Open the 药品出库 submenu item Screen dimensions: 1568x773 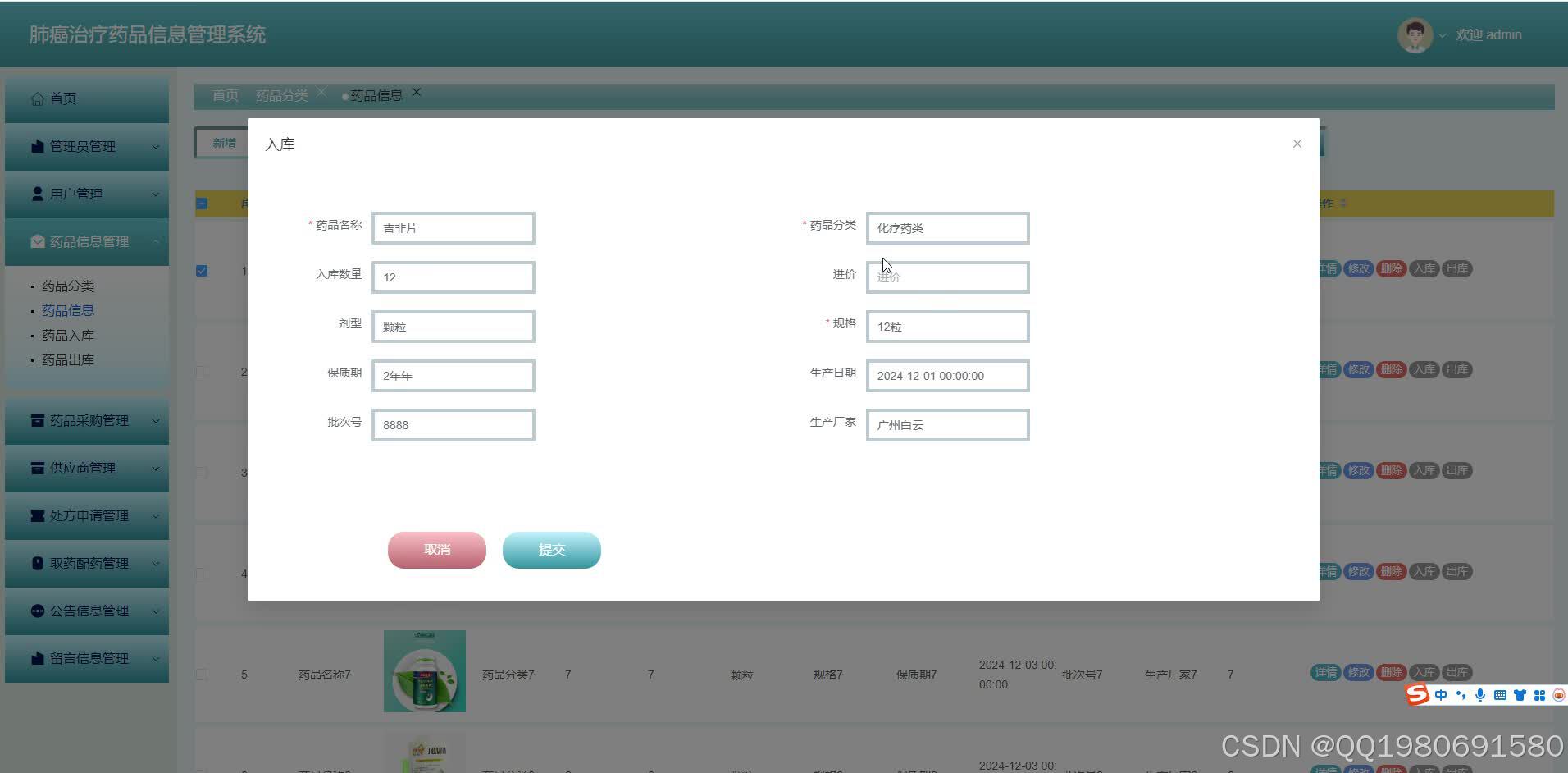(68, 360)
